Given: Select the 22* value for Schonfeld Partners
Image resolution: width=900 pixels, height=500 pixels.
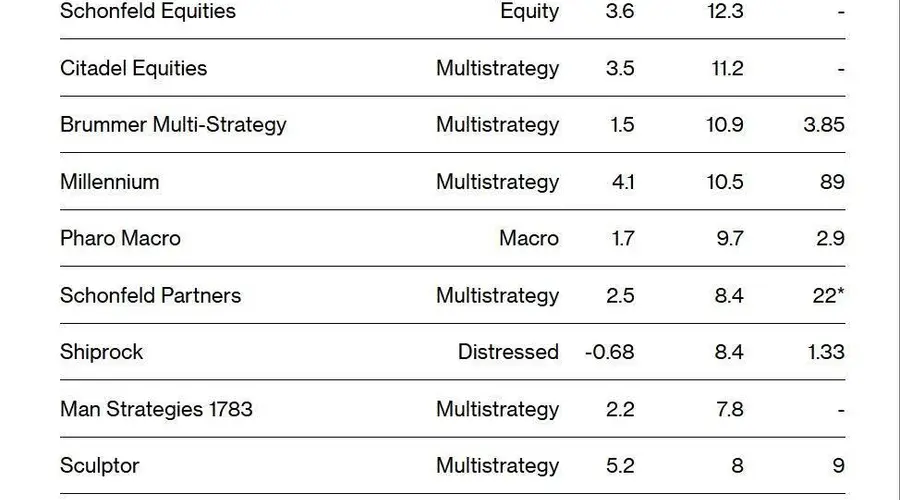Looking at the screenshot, I should pos(828,295).
